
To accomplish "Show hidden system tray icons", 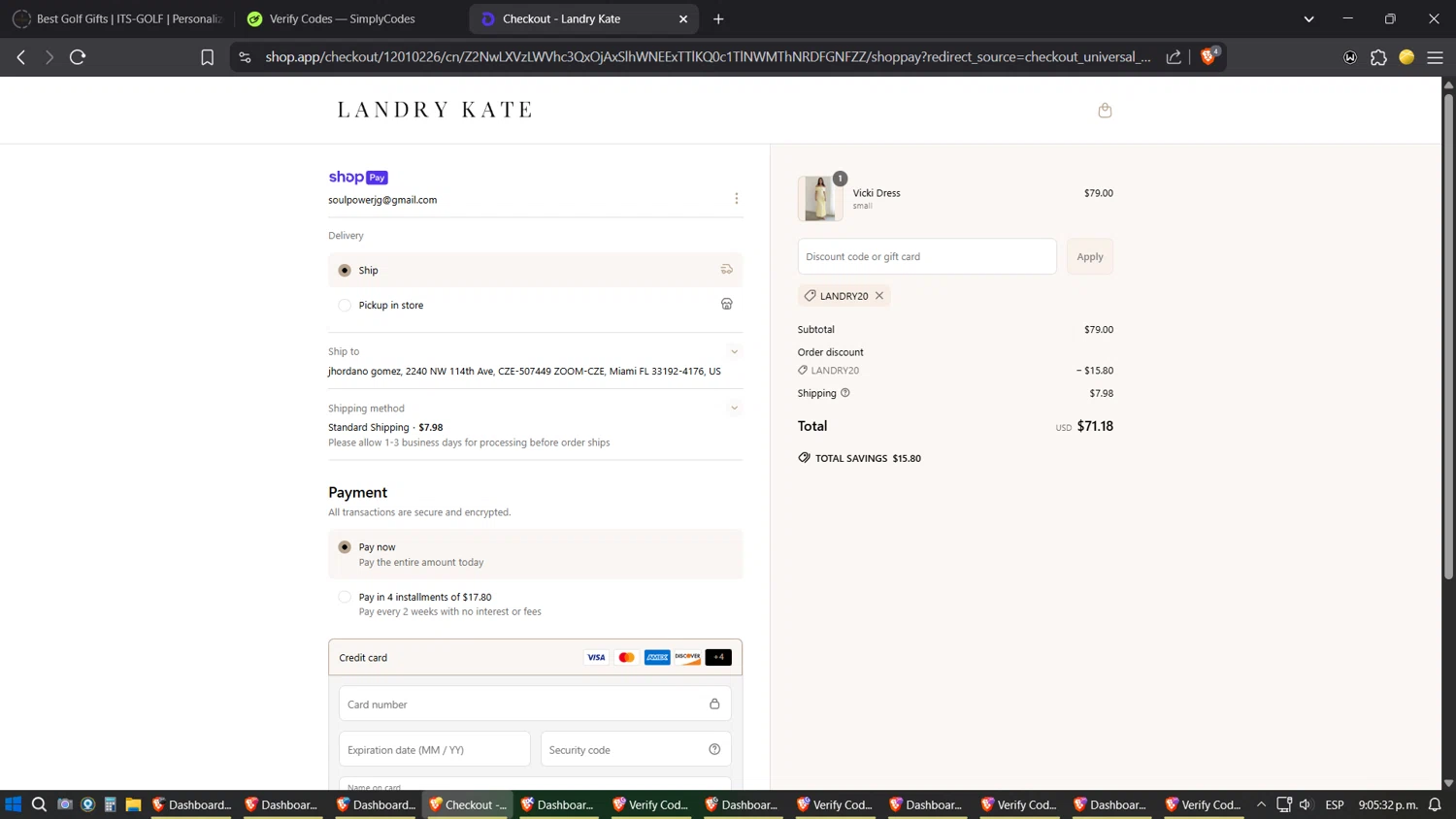I will coord(1261,804).
